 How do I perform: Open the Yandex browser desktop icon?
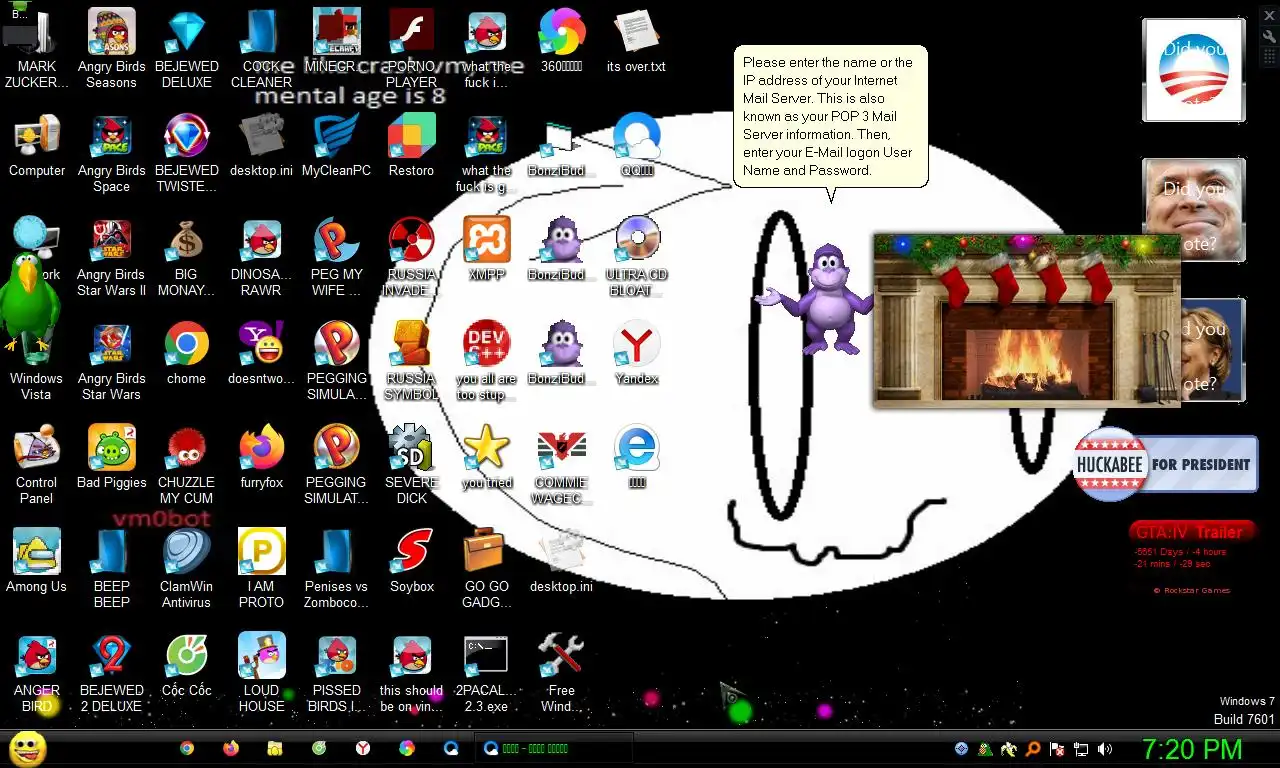pos(637,352)
